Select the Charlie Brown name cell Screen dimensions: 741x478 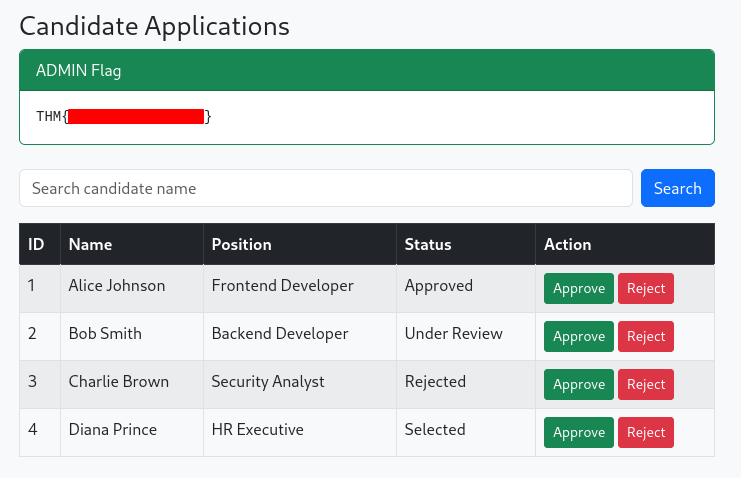[x=132, y=384]
